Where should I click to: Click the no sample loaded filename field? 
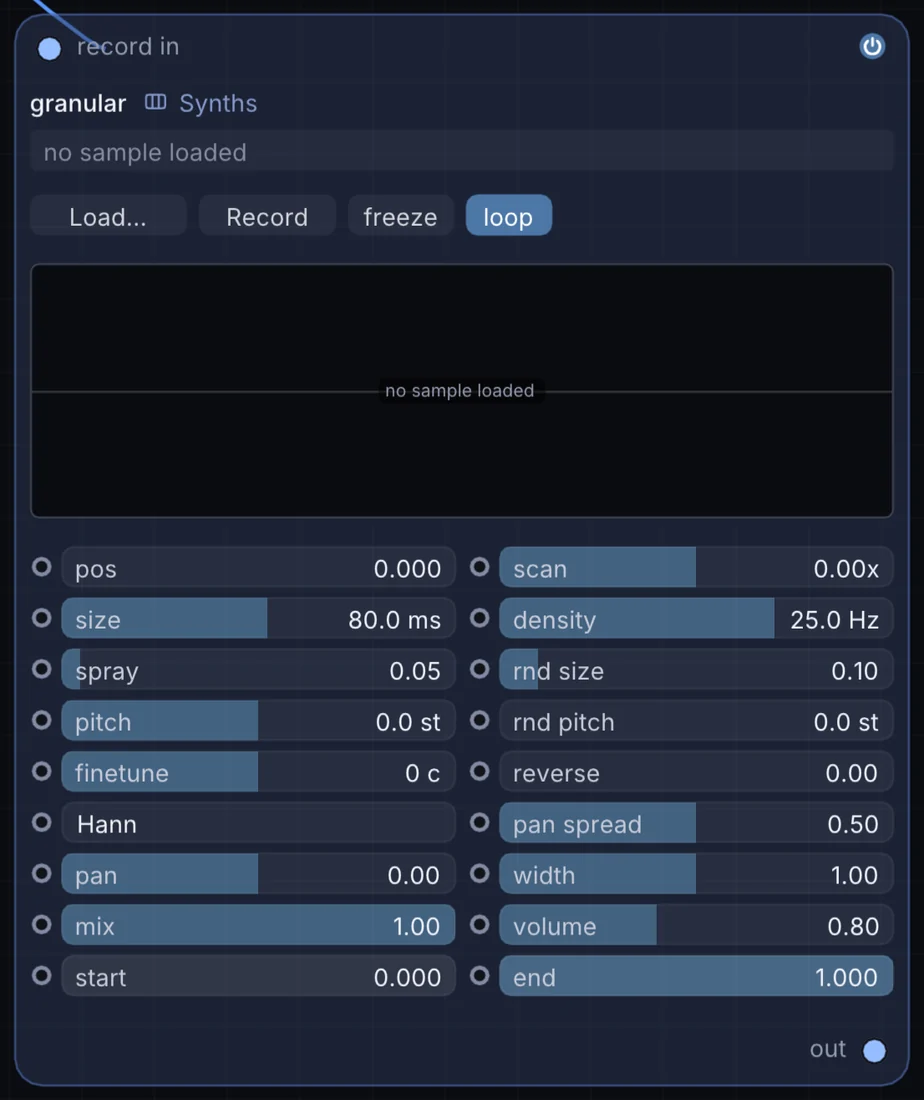[462, 152]
